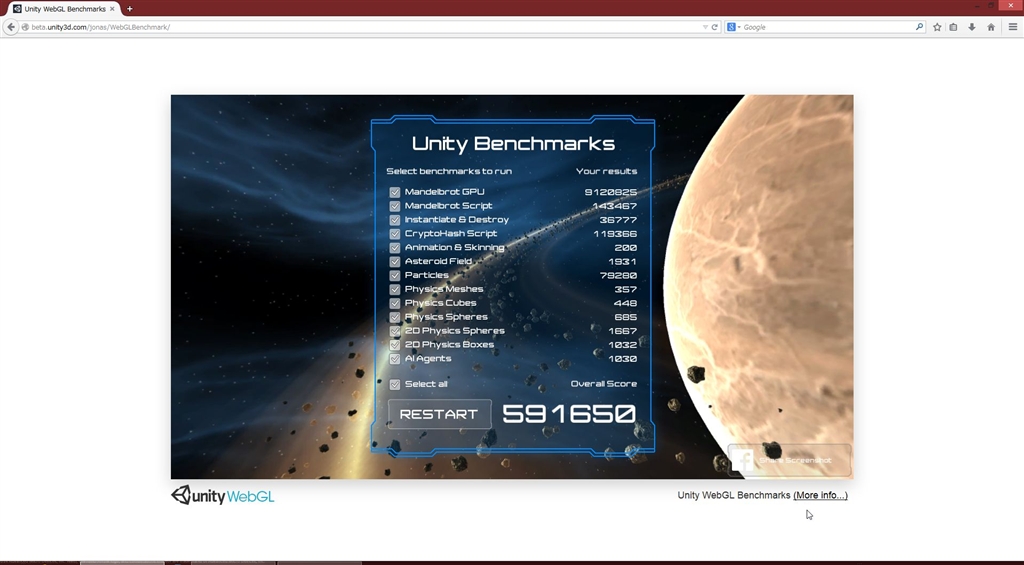This screenshot has width=1024, height=565.
Task: Toggle the Physics Spheres checkbox
Action: click(394, 317)
